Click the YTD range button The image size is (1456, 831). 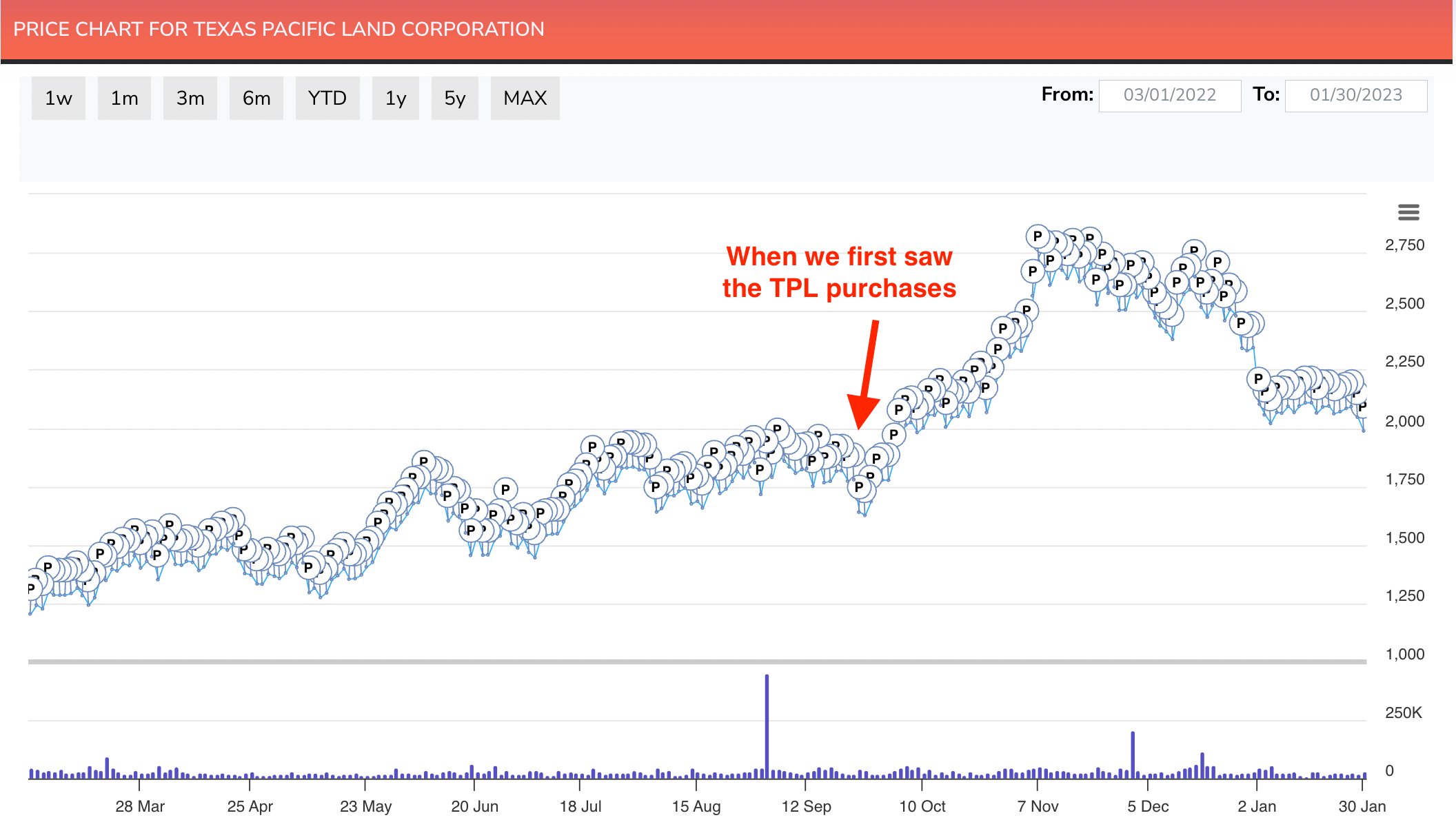(327, 99)
